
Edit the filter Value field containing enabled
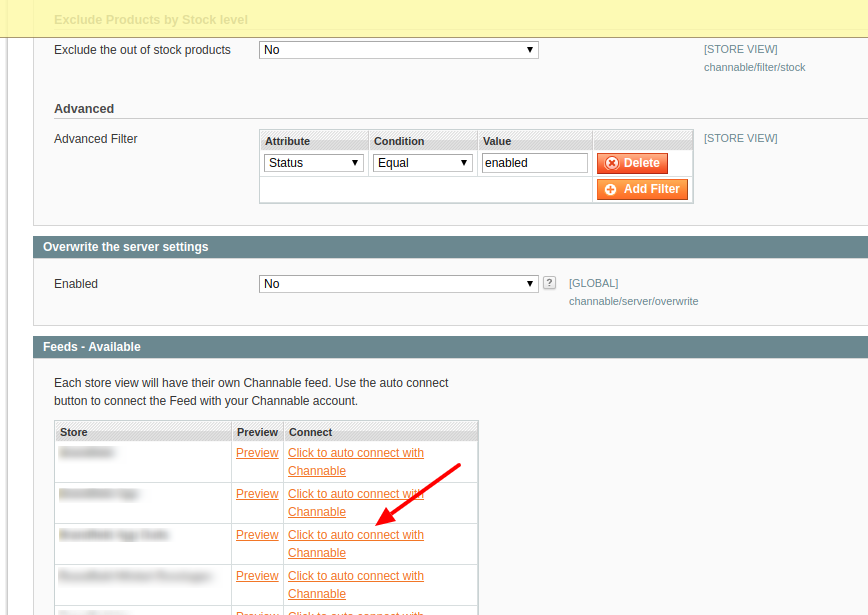[534, 162]
